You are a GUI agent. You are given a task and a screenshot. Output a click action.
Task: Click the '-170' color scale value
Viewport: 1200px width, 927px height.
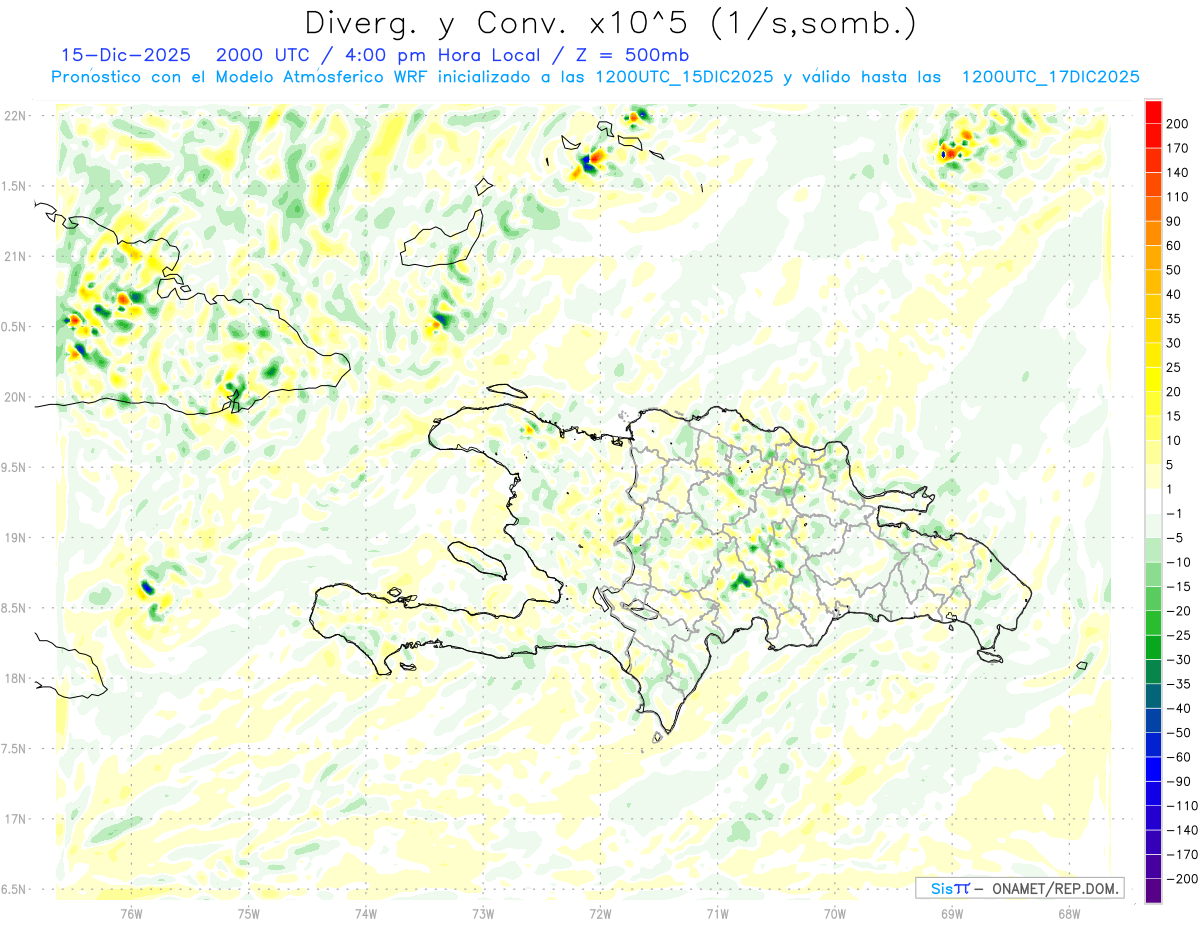pyautogui.click(x=1180, y=855)
